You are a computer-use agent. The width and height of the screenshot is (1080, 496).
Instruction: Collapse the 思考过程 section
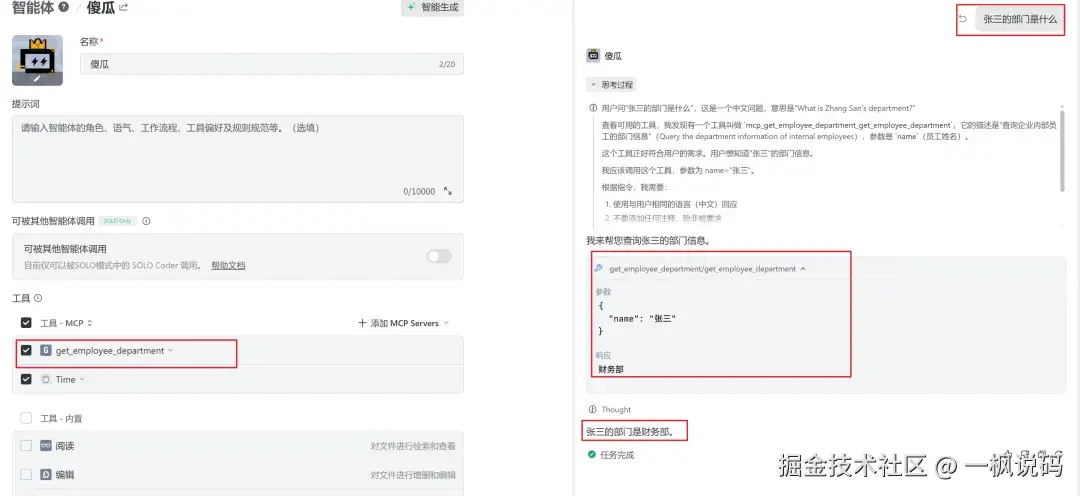[611, 85]
